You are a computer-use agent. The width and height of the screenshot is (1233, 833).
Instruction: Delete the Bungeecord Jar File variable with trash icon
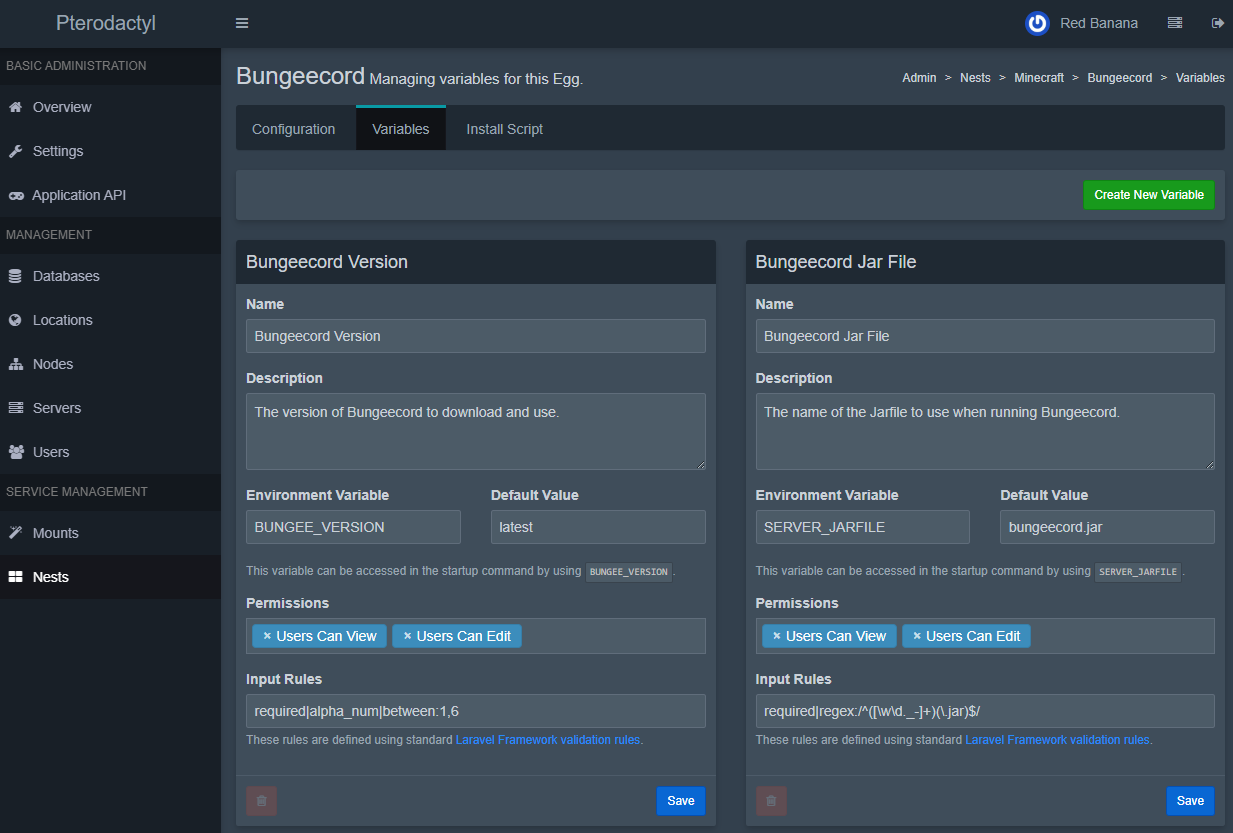pos(771,800)
